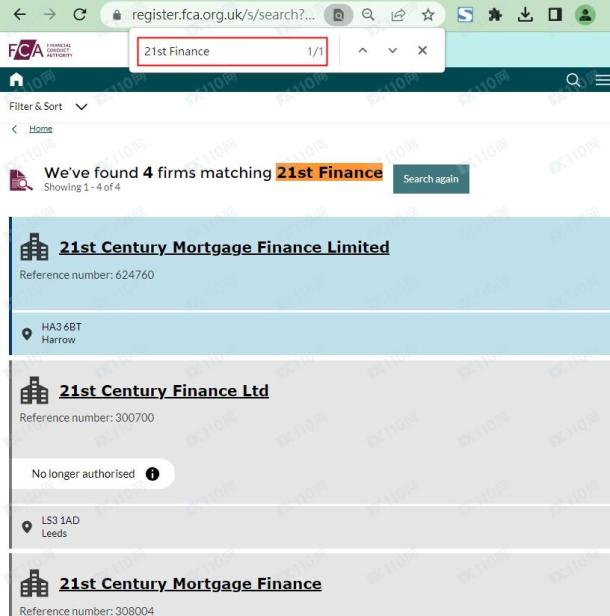610x616 pixels.
Task: Click Reference number: 624760
Action: (x=87, y=275)
